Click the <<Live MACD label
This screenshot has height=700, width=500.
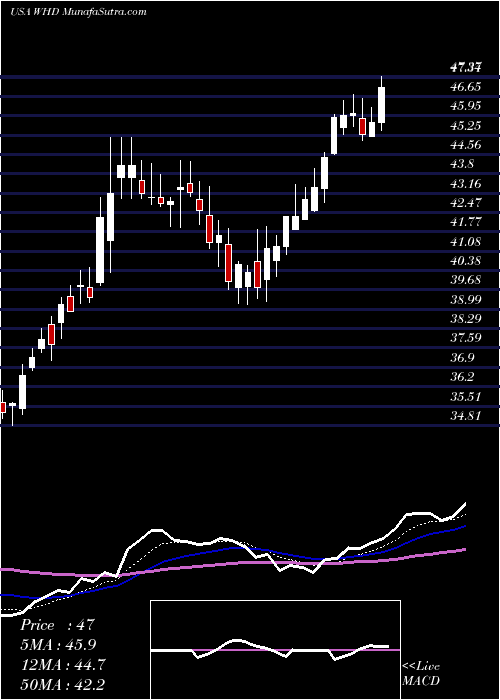point(421,674)
